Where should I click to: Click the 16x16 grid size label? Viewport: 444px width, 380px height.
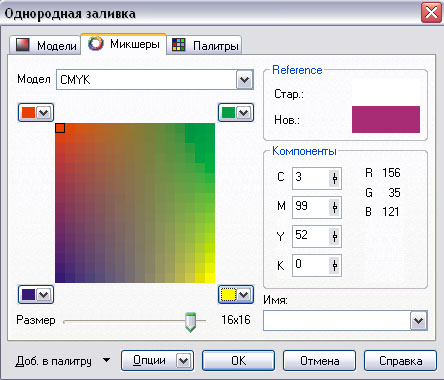pyautogui.click(x=236, y=320)
